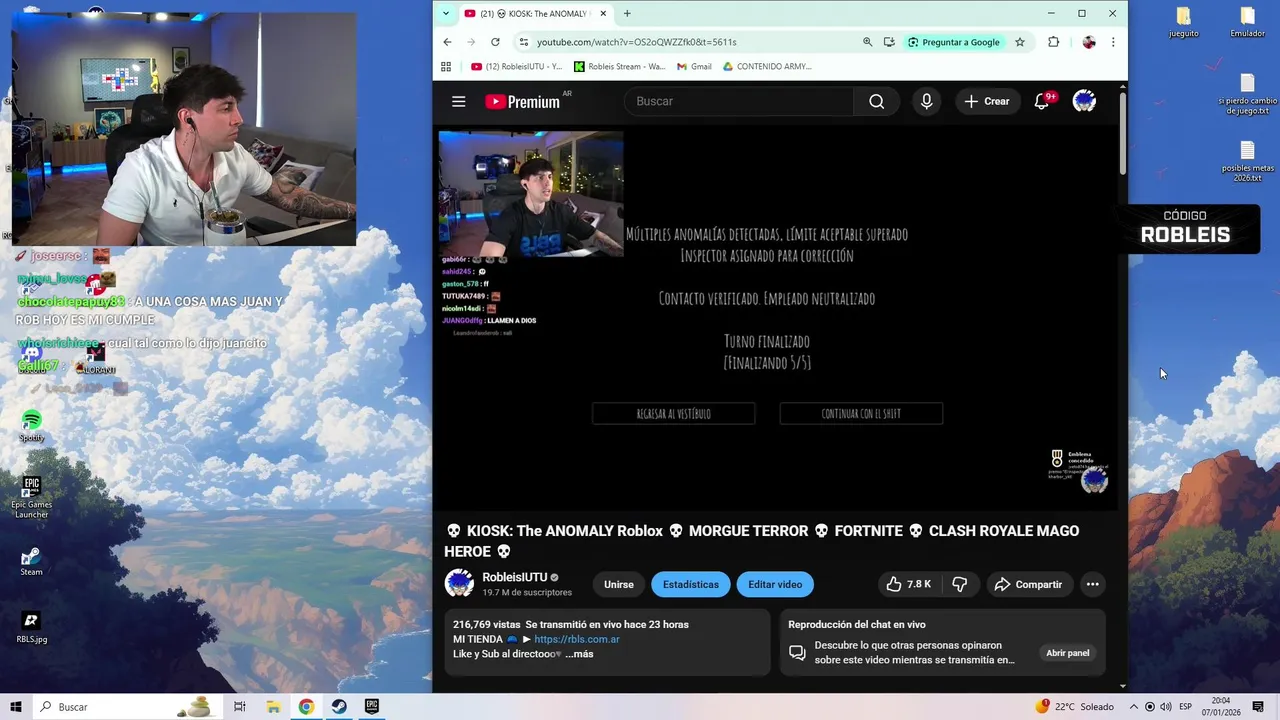This screenshot has height=720, width=1280.
Task: Open Task View in taskbar
Action: [x=240, y=707]
